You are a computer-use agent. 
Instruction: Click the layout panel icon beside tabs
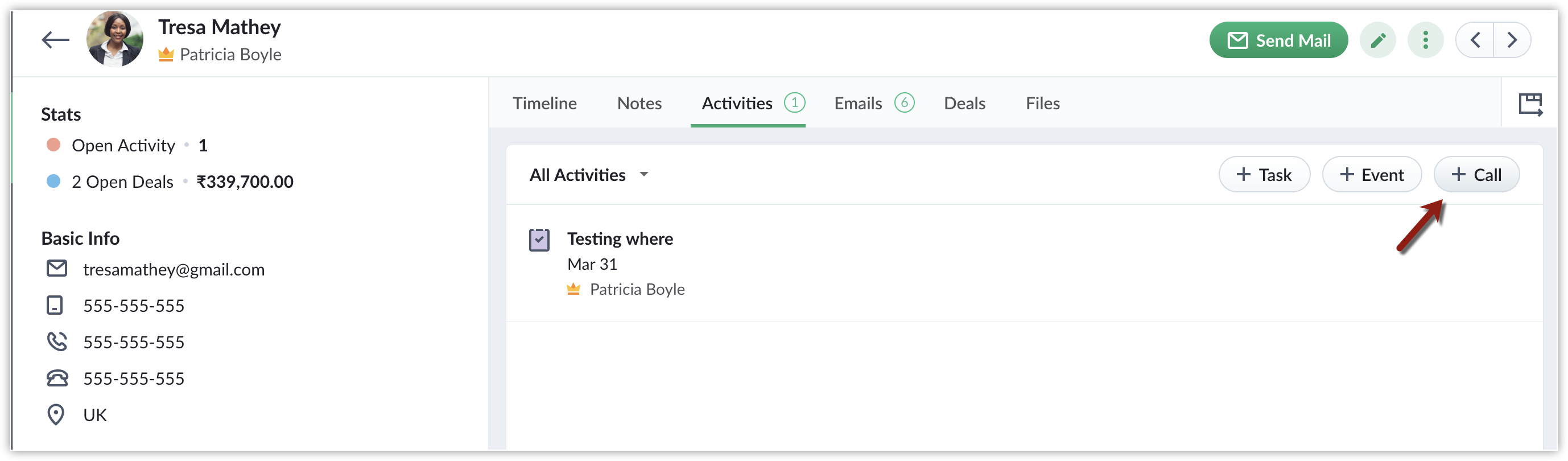coord(1530,104)
